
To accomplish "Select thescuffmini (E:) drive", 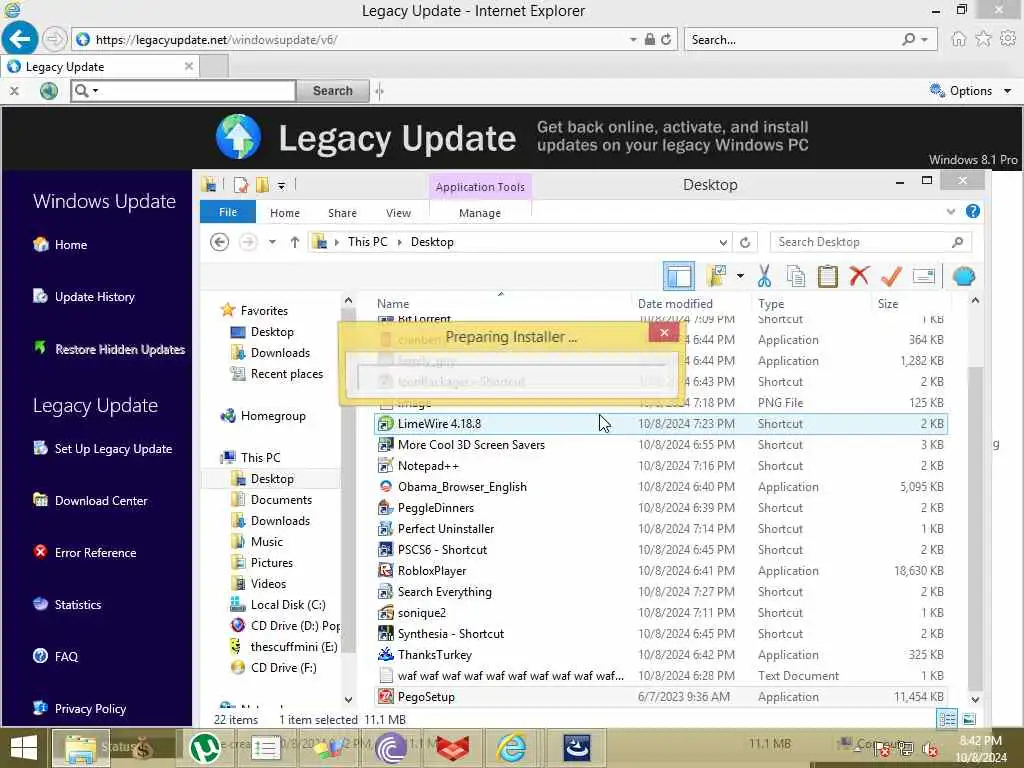I will tap(294, 647).
